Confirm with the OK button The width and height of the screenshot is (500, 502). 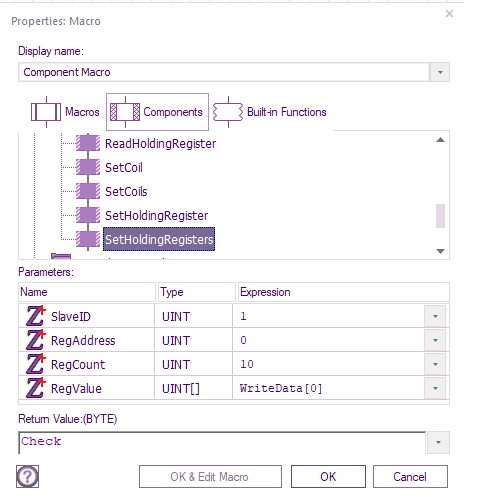point(328,477)
